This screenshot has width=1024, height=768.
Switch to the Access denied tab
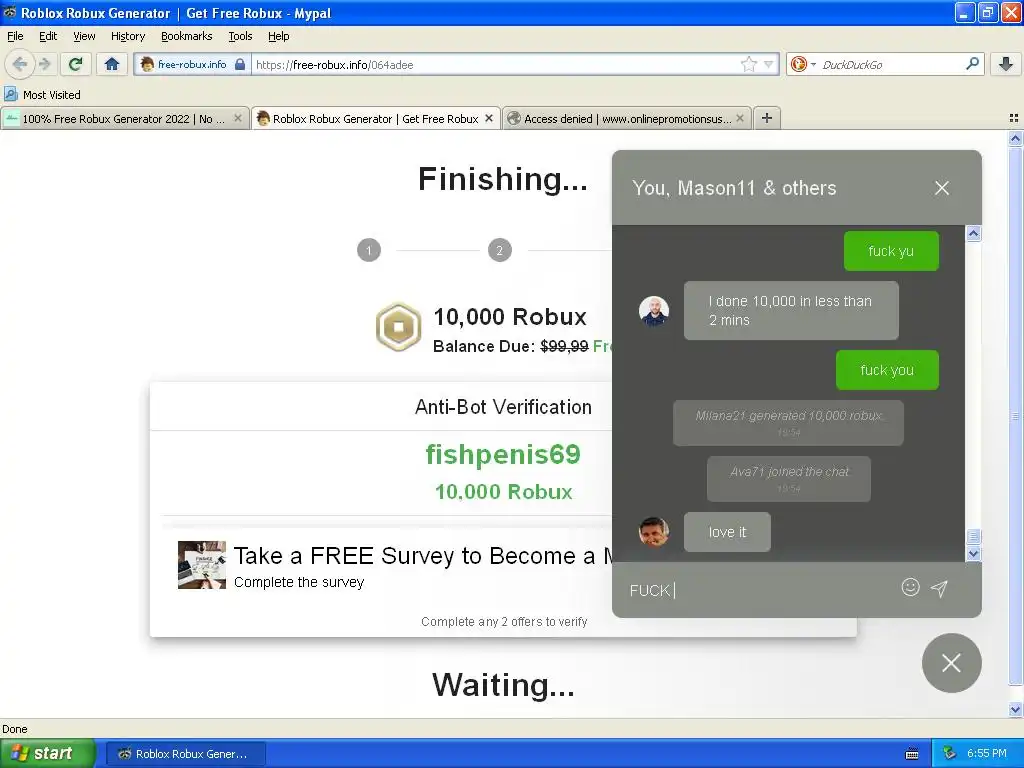tap(627, 118)
